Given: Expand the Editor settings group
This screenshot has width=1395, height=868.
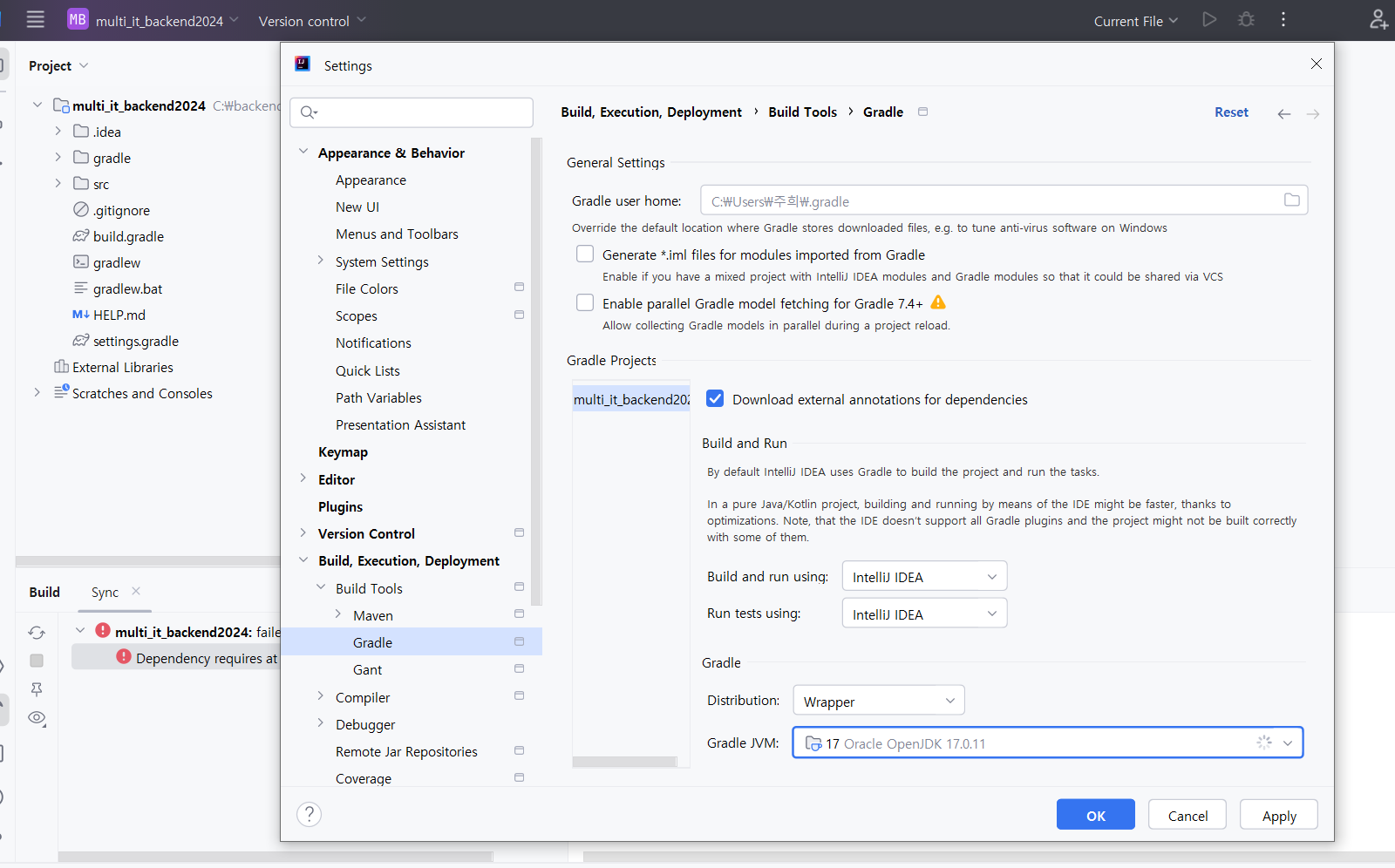Looking at the screenshot, I should [303, 478].
